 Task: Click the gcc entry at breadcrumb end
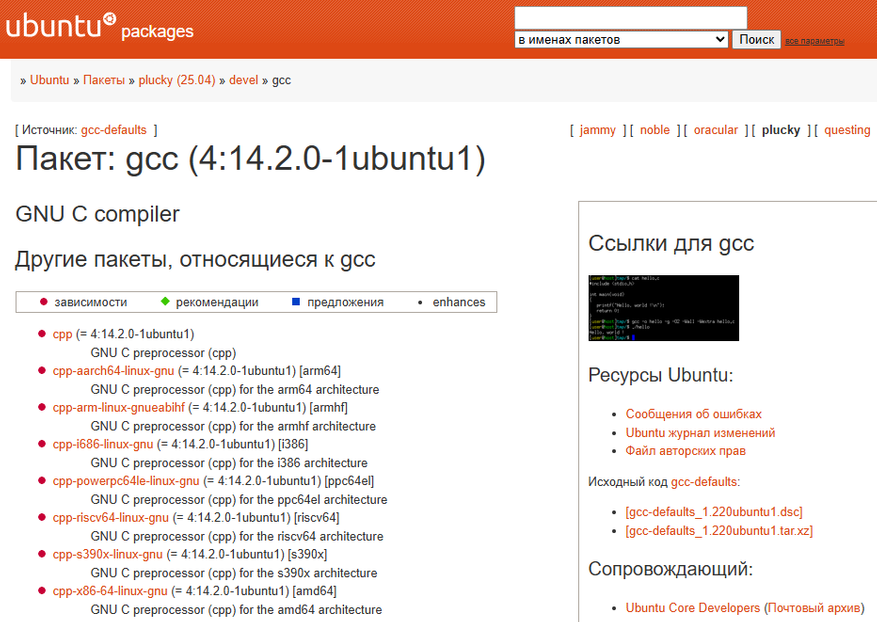[x=281, y=81]
